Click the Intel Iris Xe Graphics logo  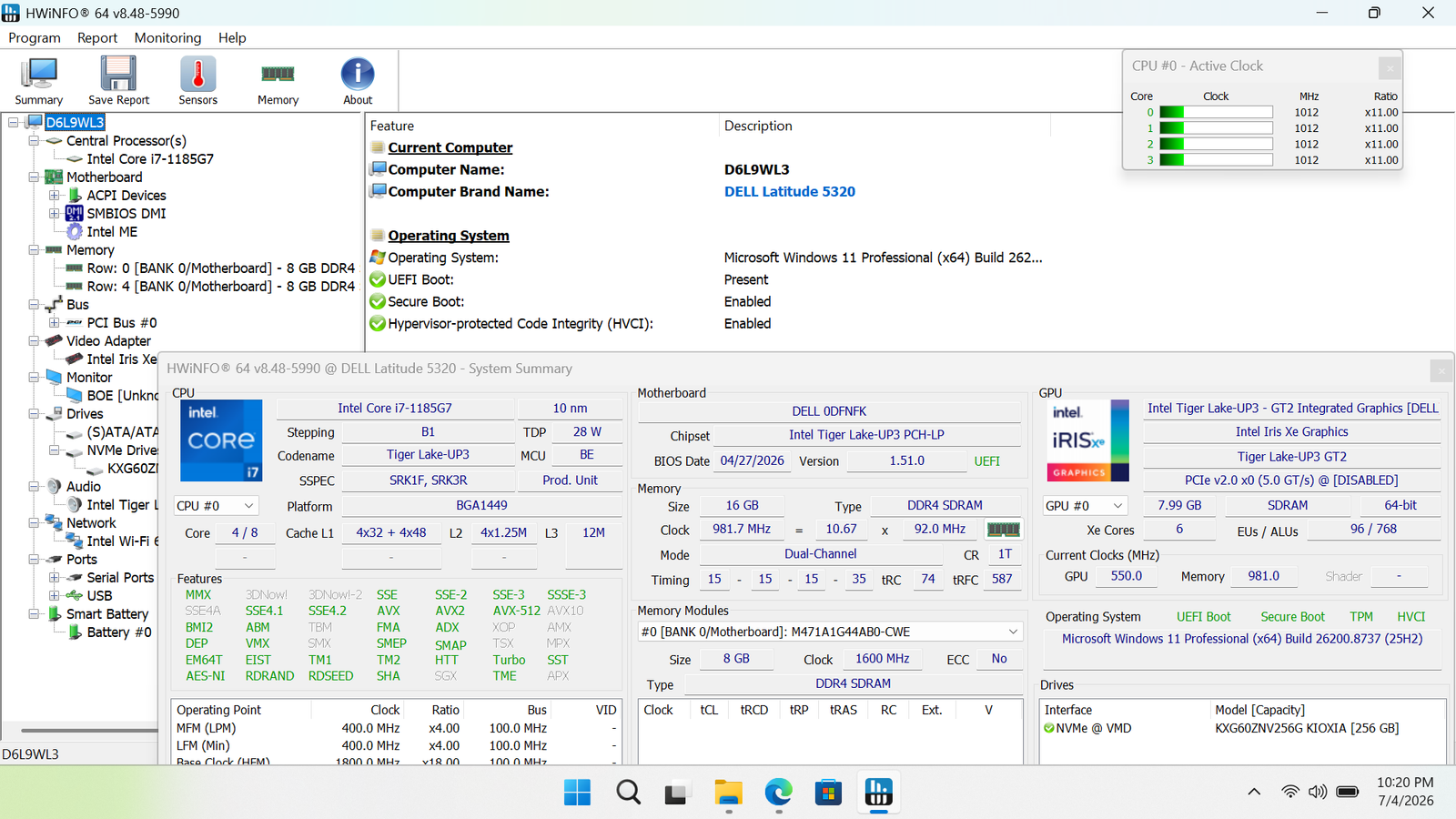point(1087,440)
